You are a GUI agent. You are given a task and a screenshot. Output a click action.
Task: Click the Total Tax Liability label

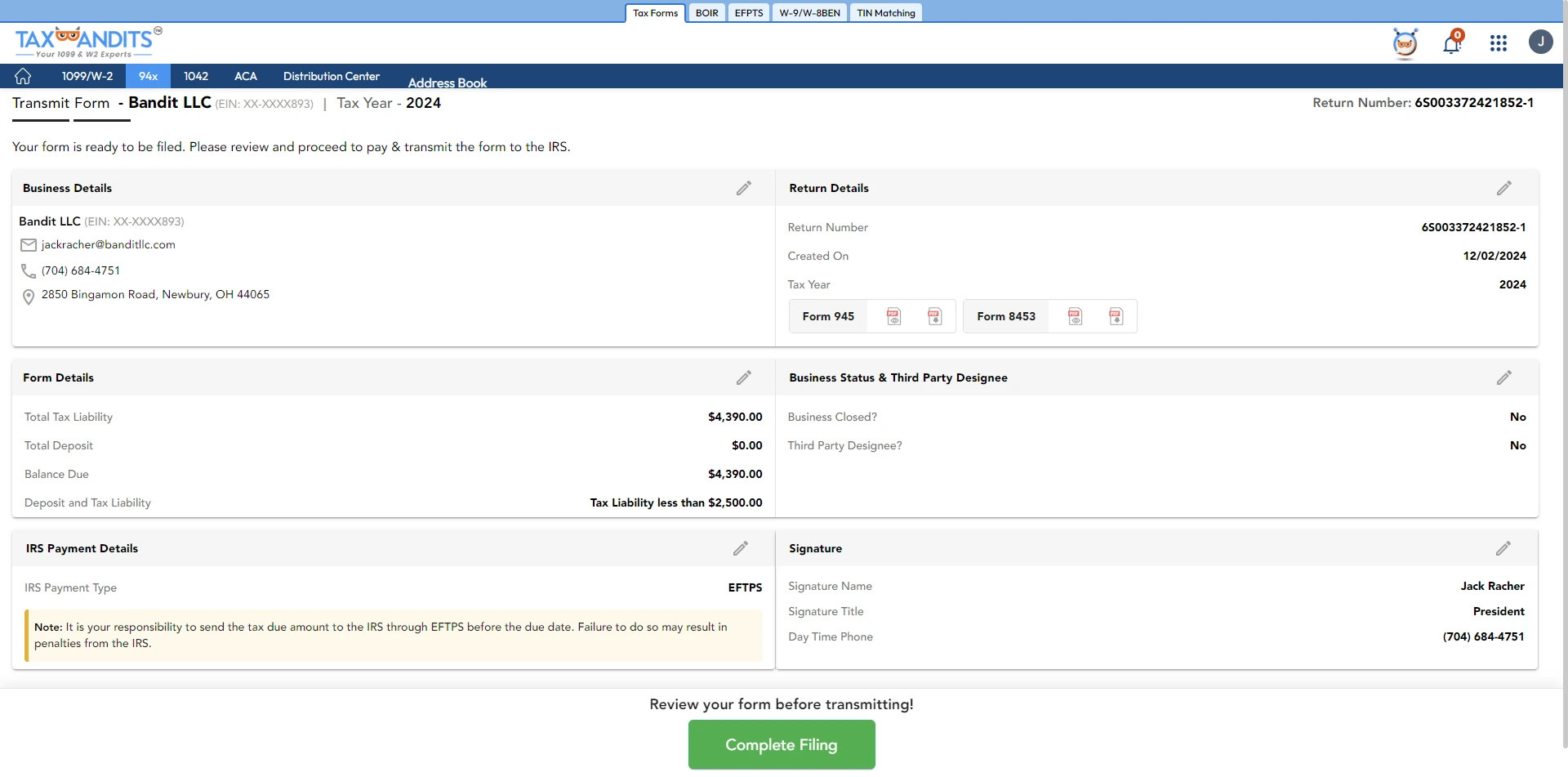click(x=69, y=417)
